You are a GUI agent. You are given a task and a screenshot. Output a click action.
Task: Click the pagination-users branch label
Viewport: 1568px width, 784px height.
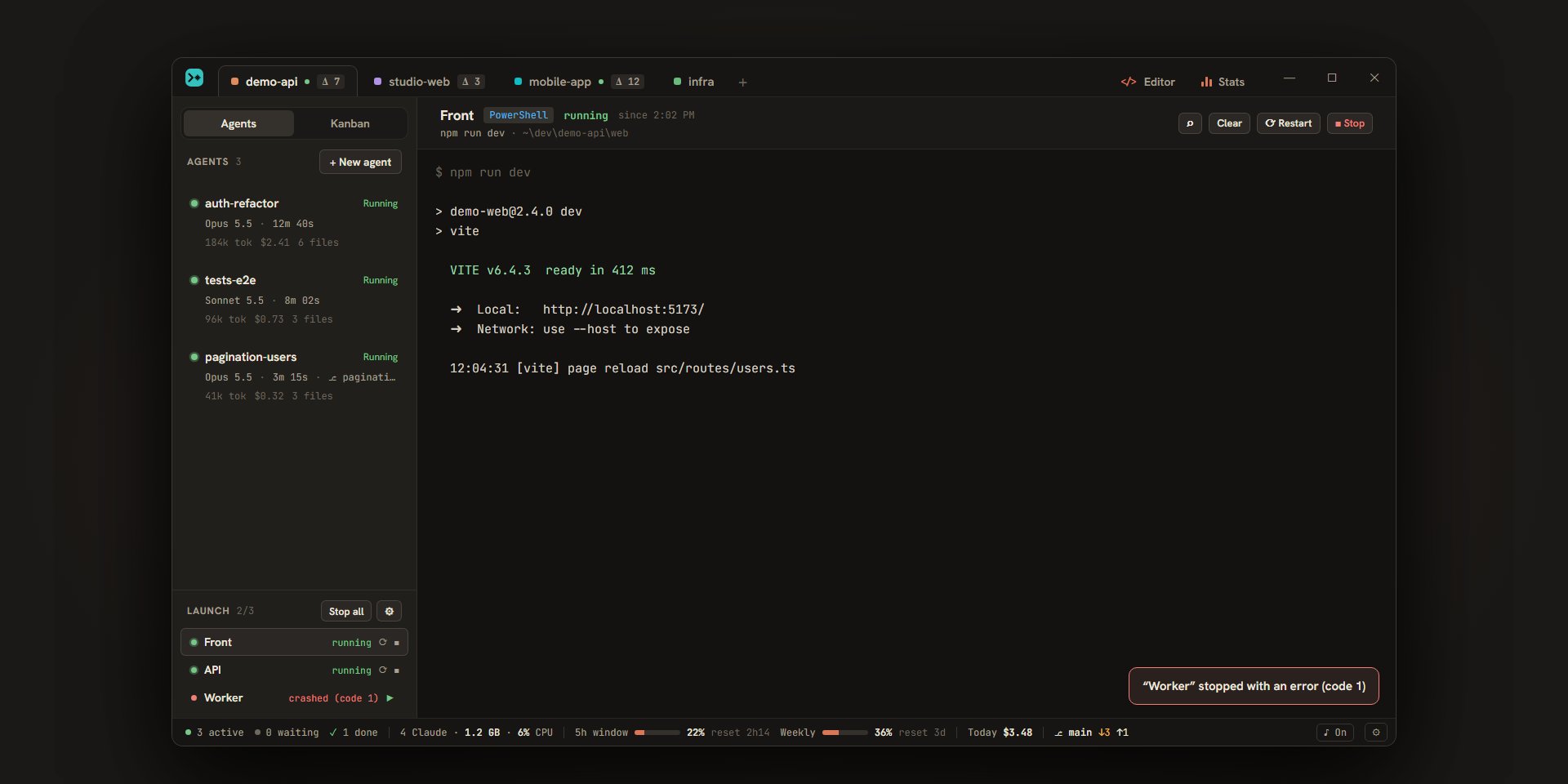362,377
